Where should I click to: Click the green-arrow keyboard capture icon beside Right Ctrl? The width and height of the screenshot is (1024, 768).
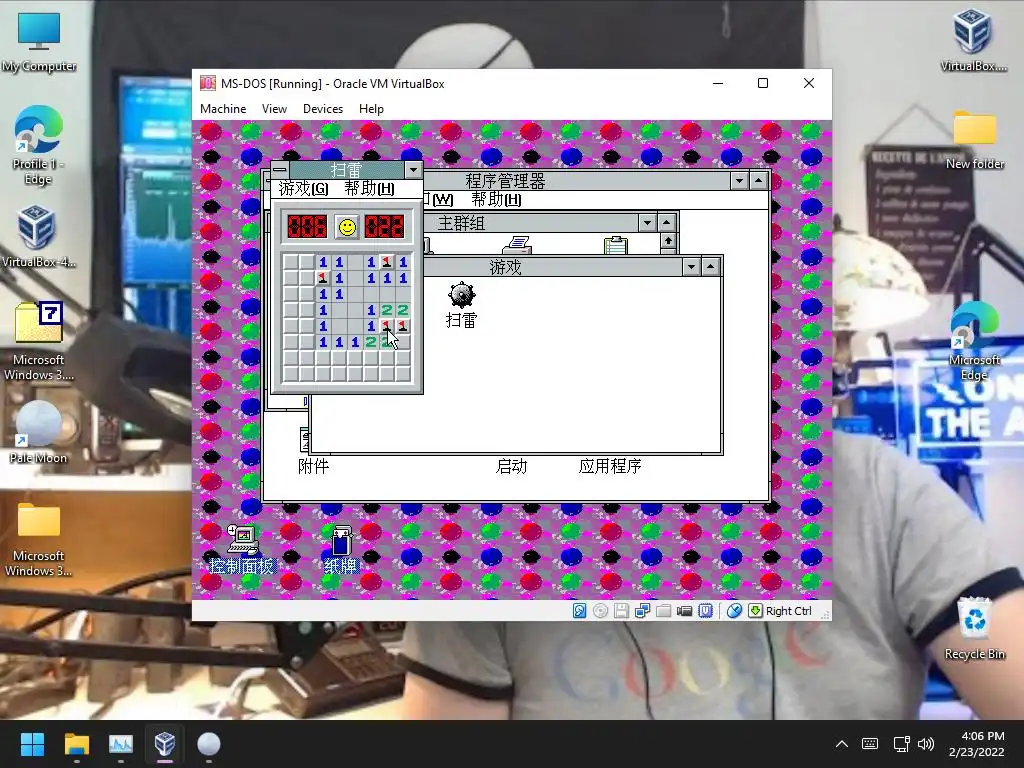[755, 611]
